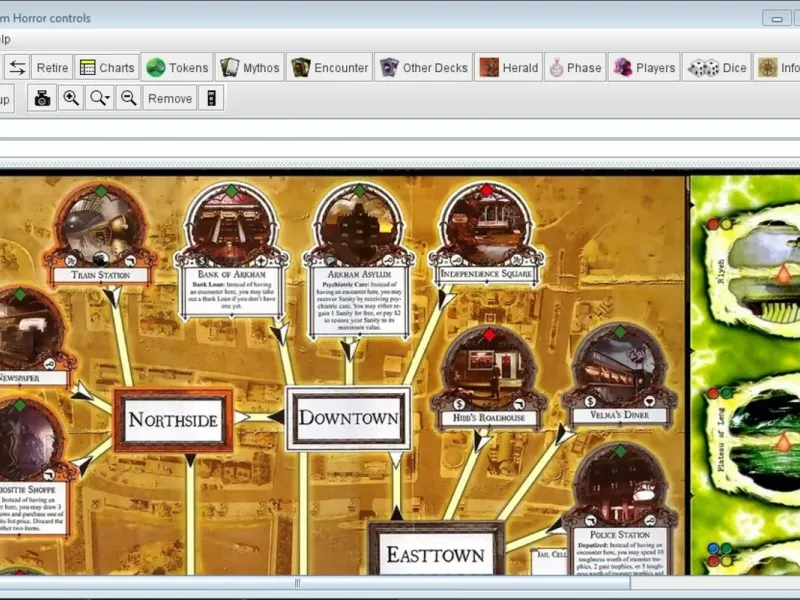Click the Plateau of Leng area
Screen dimensions: 800x600
(755, 439)
